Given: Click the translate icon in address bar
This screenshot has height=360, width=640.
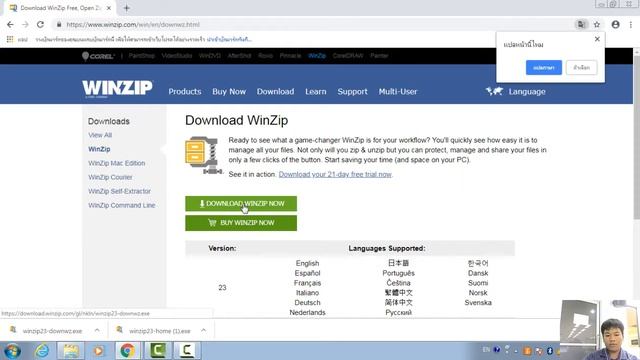Looking at the screenshot, I should pos(581,24).
